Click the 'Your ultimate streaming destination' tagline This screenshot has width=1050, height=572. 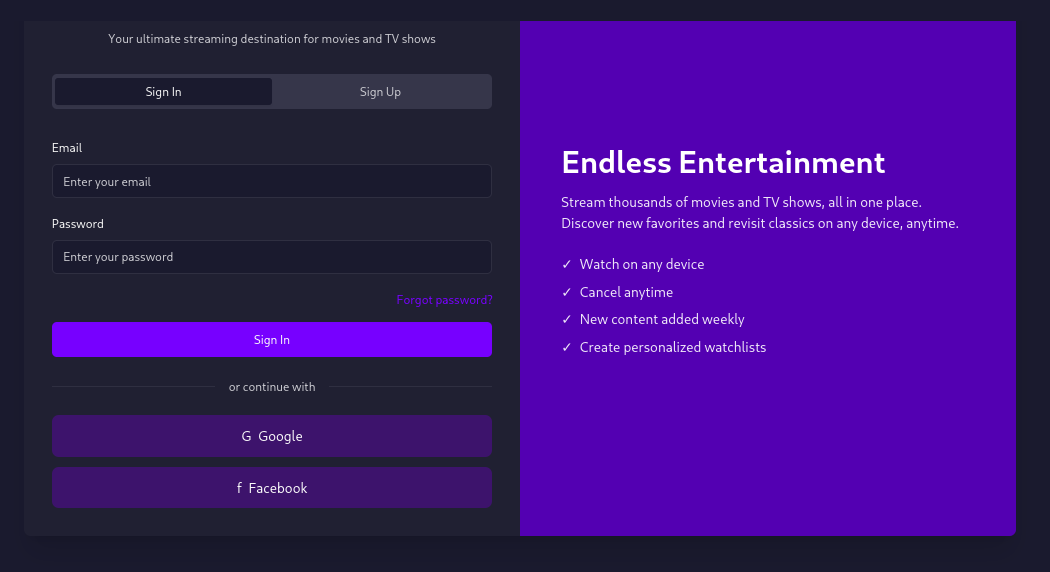tap(272, 39)
